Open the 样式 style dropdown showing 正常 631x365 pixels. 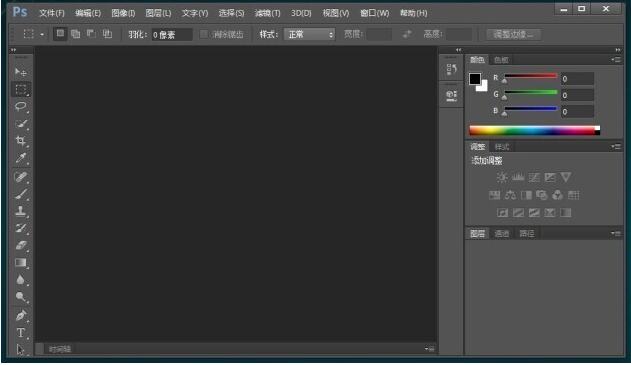tap(309, 34)
